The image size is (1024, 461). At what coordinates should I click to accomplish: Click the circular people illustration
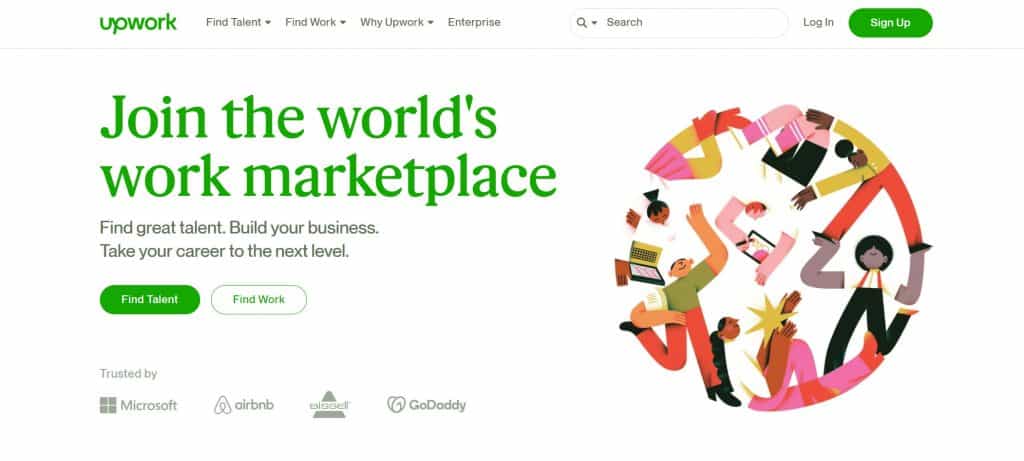[x=773, y=258]
